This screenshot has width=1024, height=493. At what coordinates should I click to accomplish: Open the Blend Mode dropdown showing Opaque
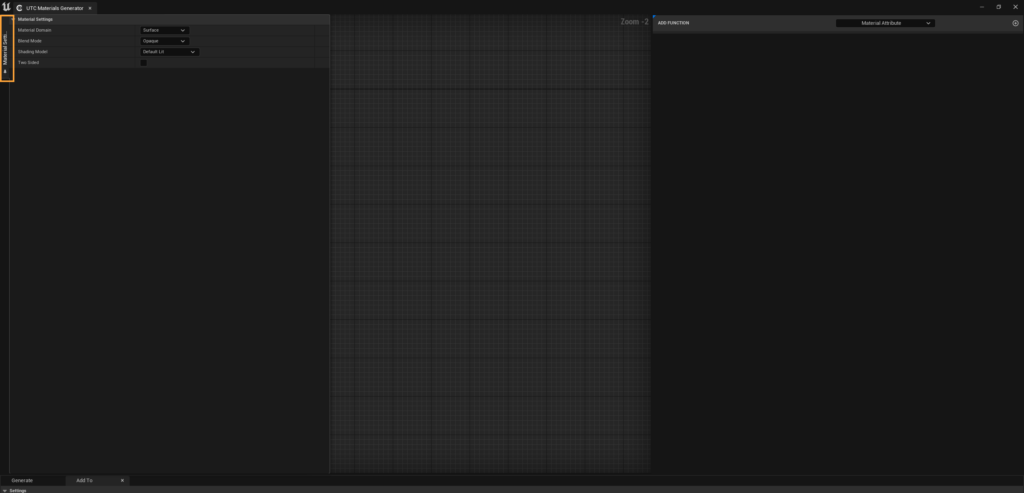coord(165,40)
